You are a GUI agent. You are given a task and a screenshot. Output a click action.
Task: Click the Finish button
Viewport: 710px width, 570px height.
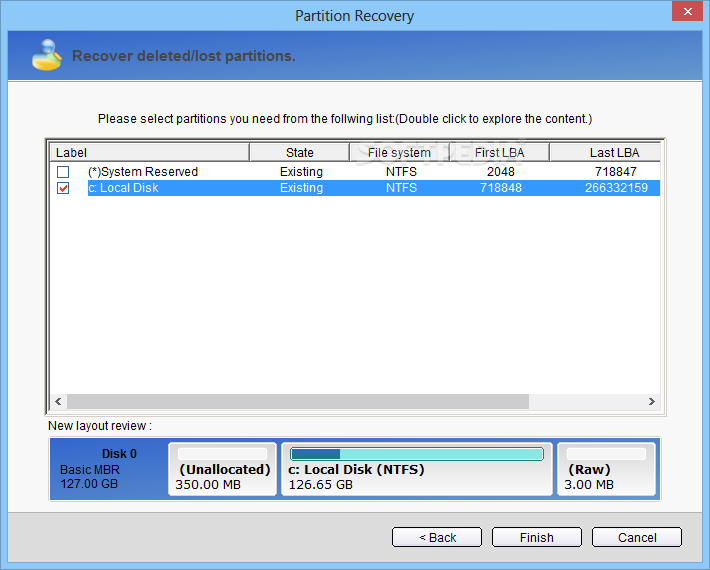click(537, 537)
